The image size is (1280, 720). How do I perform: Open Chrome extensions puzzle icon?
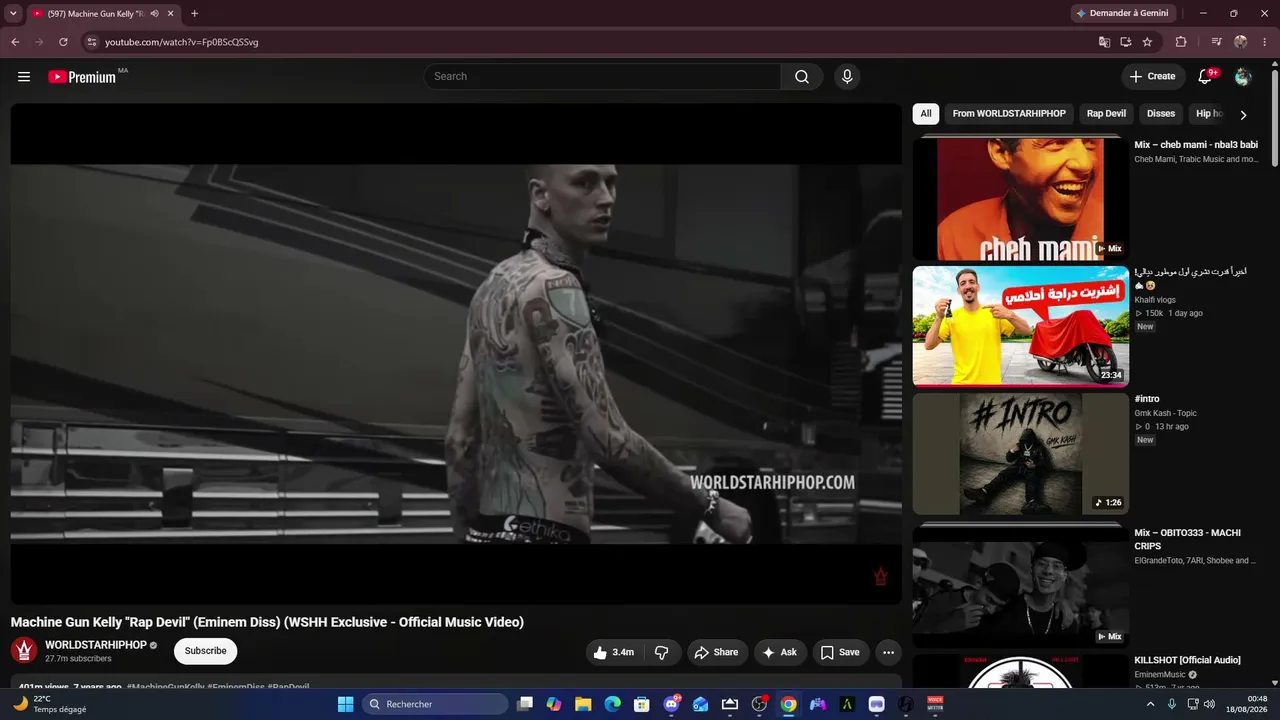(1181, 42)
